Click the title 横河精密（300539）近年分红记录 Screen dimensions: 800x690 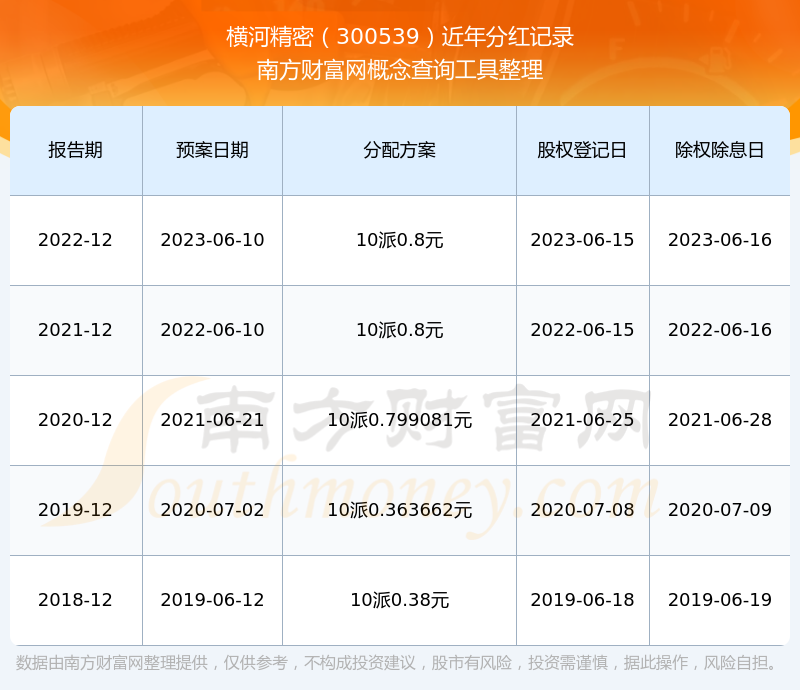click(x=400, y=37)
